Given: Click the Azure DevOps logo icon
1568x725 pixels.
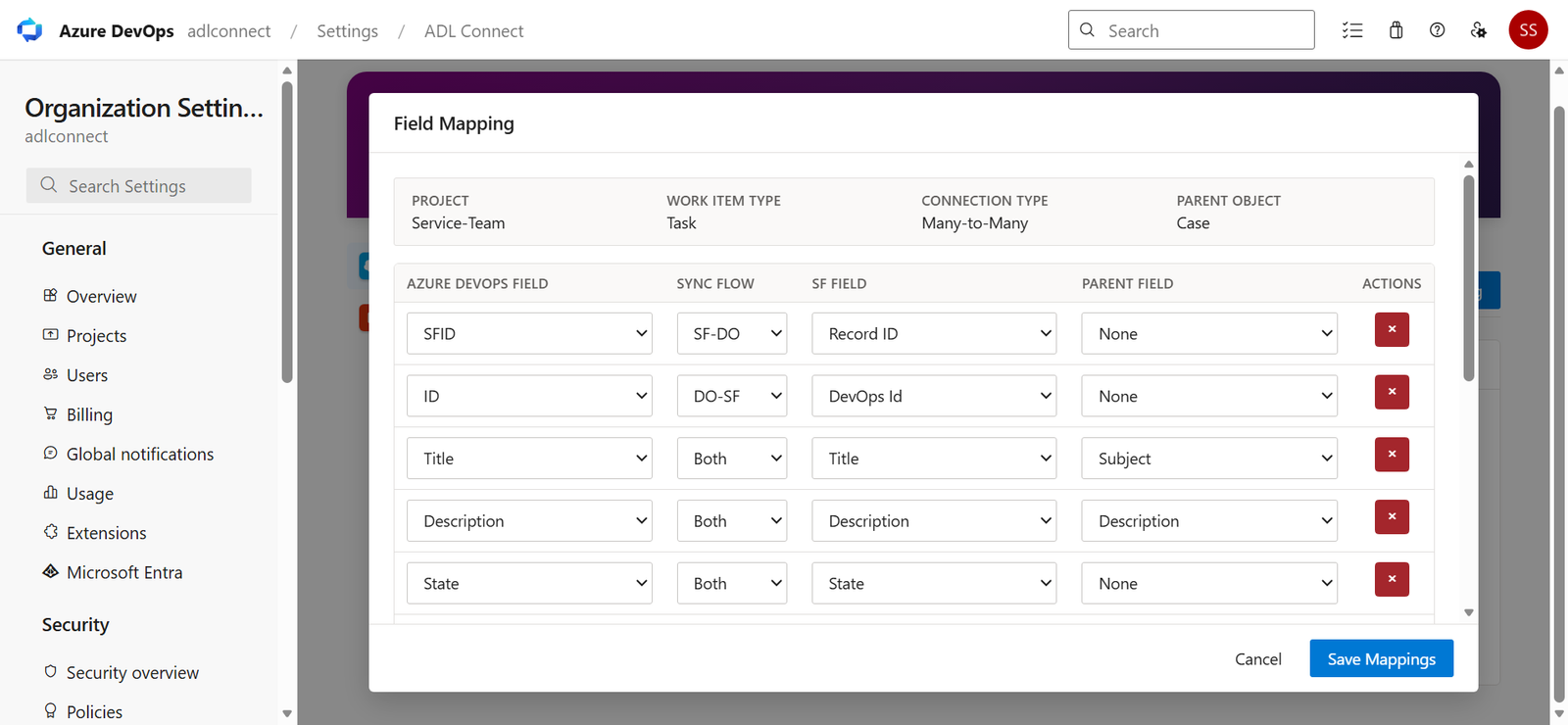Looking at the screenshot, I should click(29, 30).
